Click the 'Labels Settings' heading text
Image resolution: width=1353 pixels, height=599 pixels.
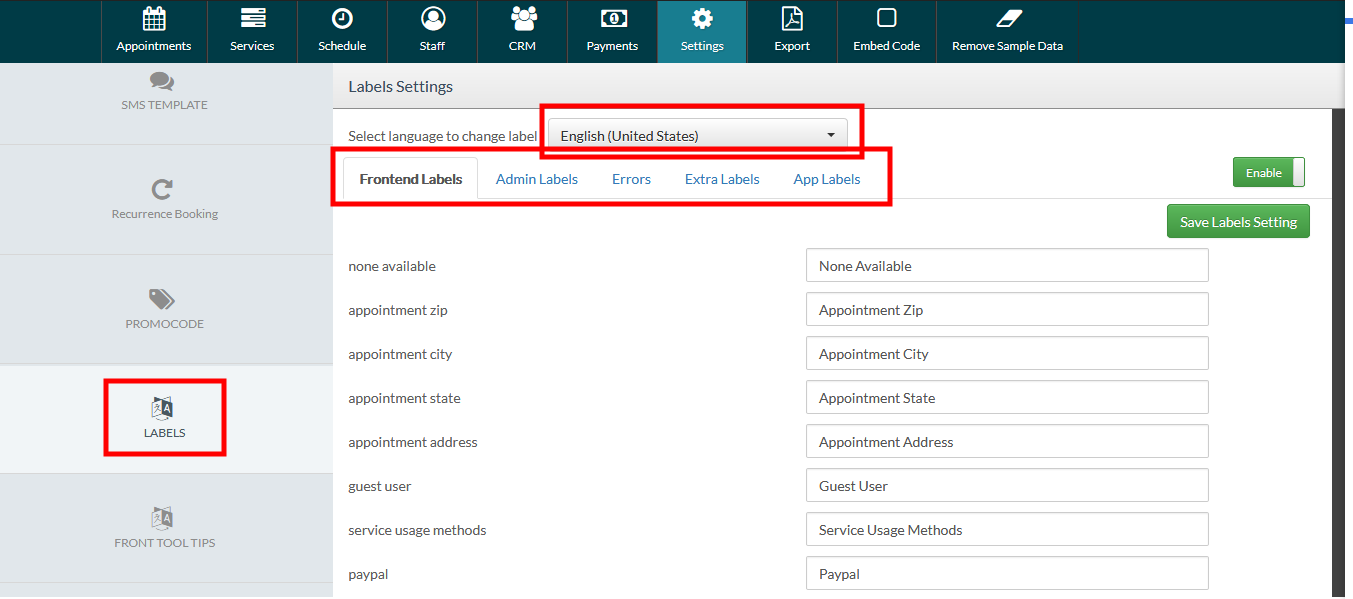pyautogui.click(x=401, y=87)
